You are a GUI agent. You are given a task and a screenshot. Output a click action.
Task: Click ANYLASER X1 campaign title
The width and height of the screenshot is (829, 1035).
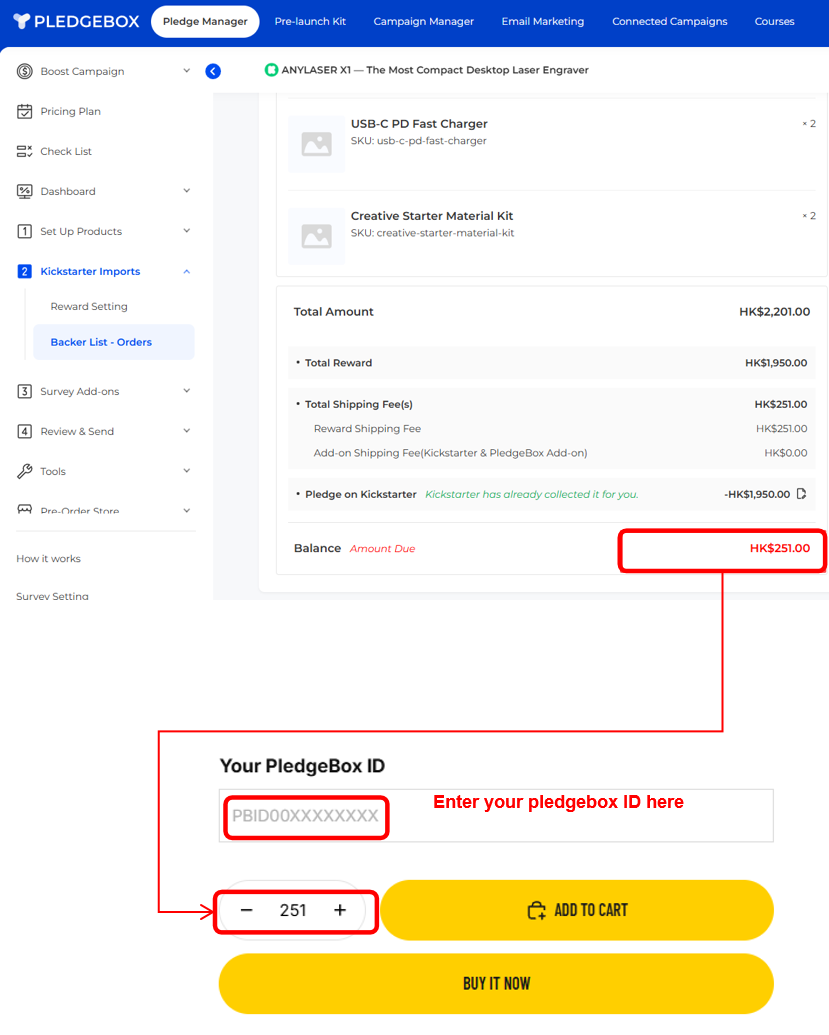[x=435, y=70]
